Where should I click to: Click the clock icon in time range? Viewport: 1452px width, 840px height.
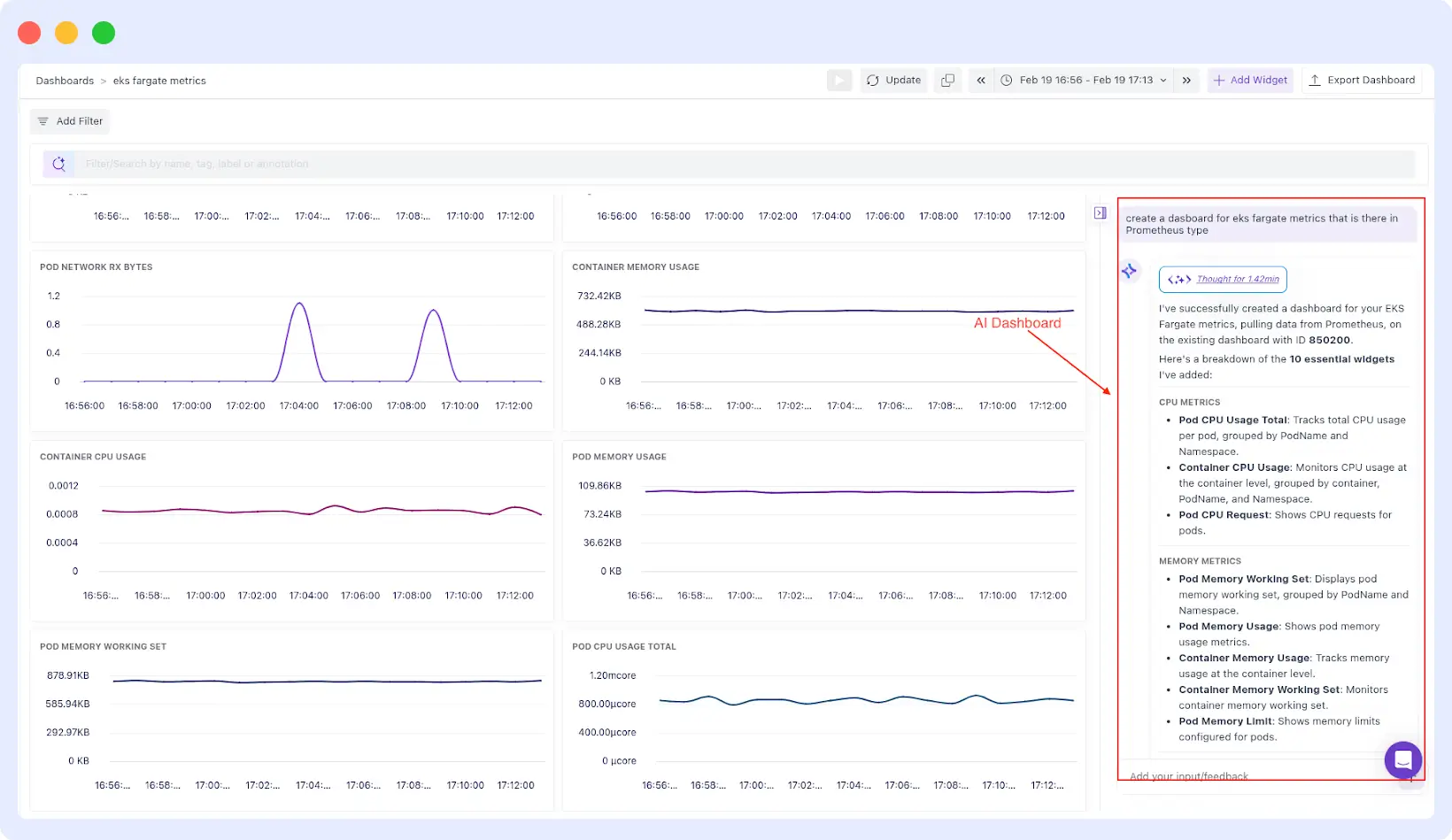(1007, 81)
